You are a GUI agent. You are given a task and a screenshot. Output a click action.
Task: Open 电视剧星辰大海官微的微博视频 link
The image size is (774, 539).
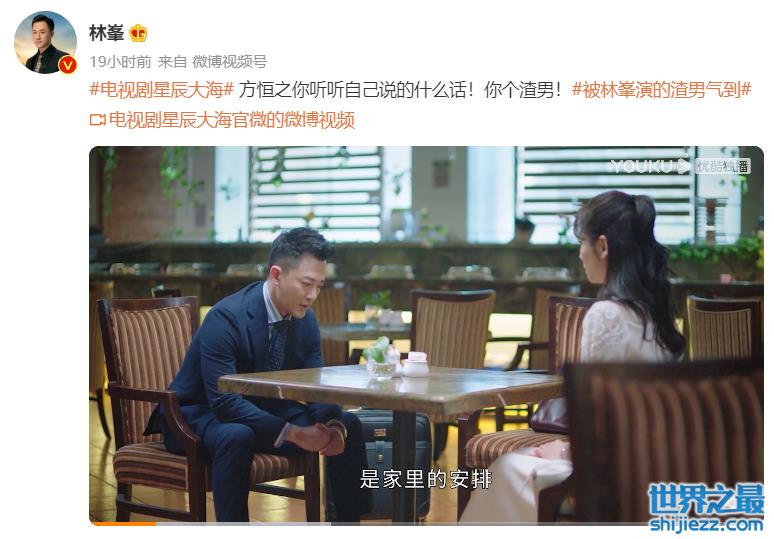pyautogui.click(x=232, y=120)
